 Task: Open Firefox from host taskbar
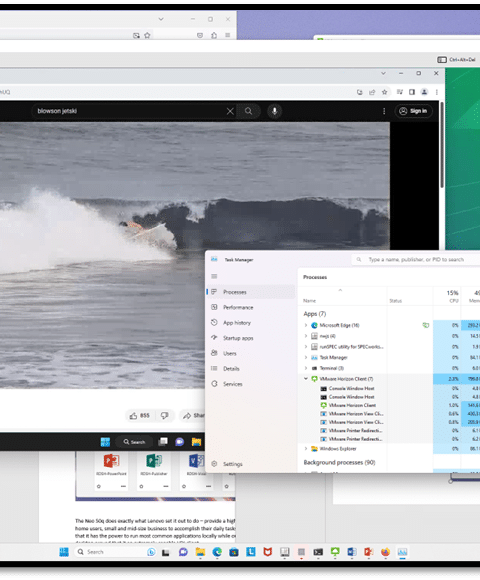(x=385, y=552)
